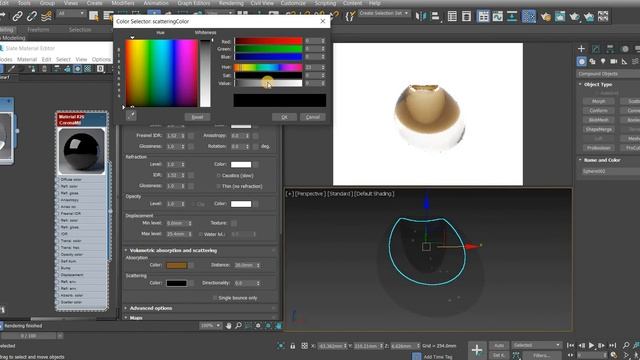Select the Cameras category icon
640x360 pixels.
[x=613, y=62]
